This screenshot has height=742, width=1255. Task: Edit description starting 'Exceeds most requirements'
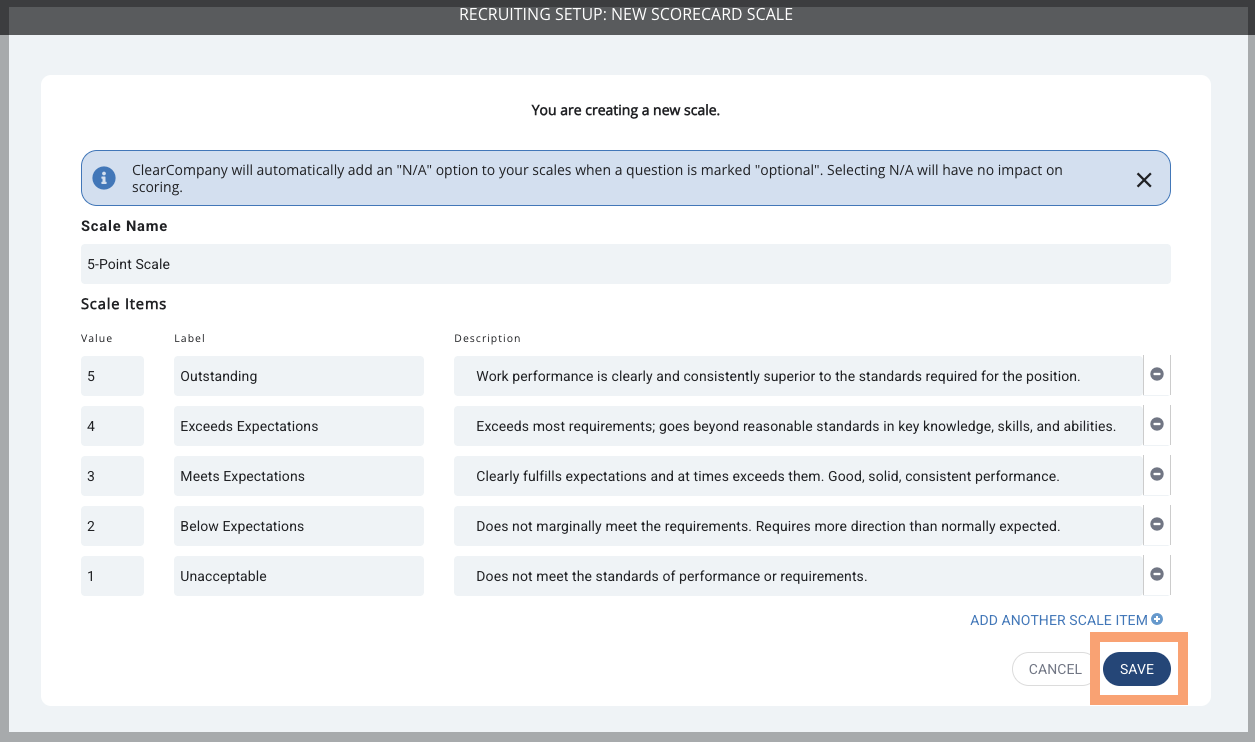point(798,426)
